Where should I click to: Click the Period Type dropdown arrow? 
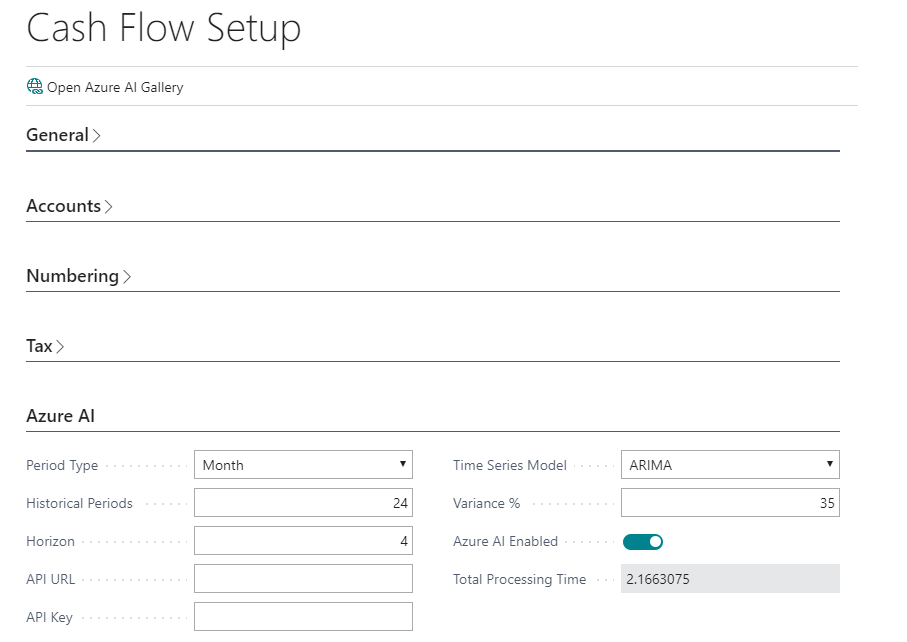coord(401,464)
